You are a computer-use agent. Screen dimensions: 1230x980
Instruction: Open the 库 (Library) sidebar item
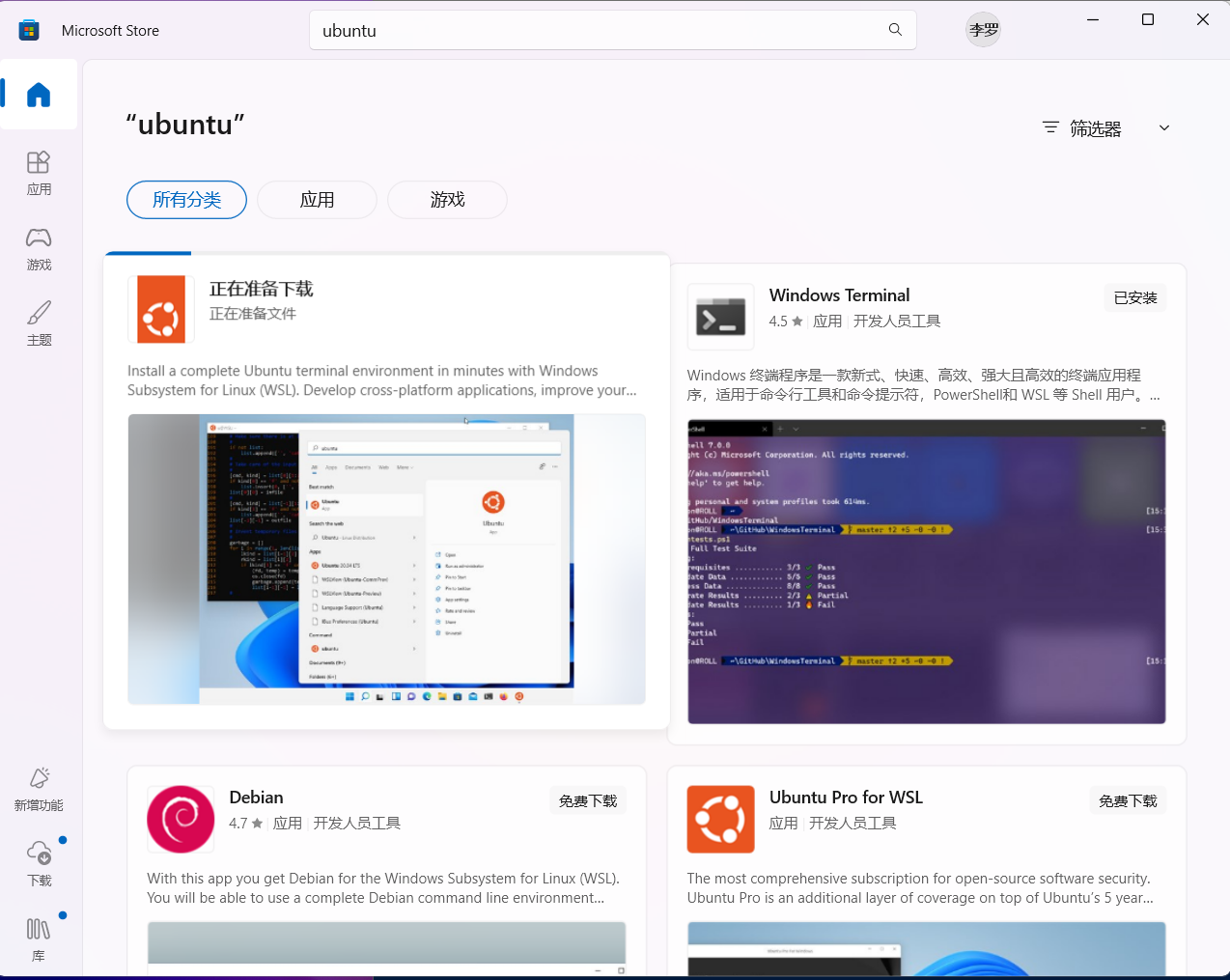click(39, 939)
